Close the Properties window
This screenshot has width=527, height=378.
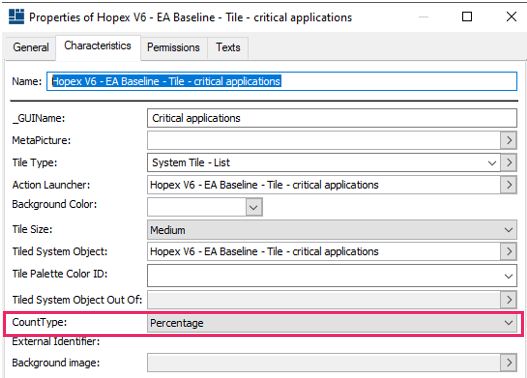pos(511,16)
